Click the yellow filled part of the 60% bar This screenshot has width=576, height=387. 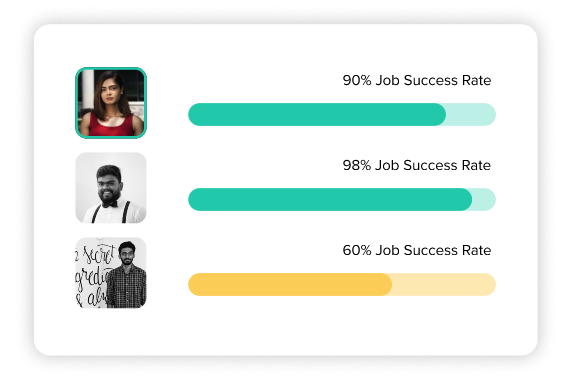290,284
